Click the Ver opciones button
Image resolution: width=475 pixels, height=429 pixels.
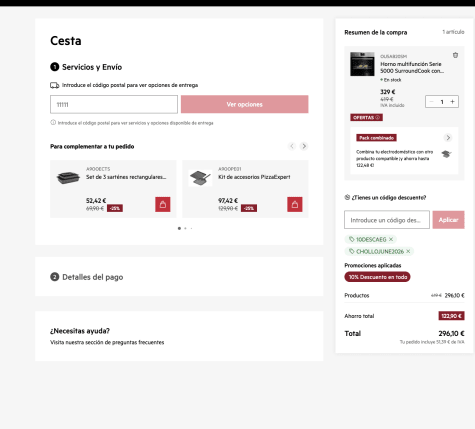(x=245, y=104)
